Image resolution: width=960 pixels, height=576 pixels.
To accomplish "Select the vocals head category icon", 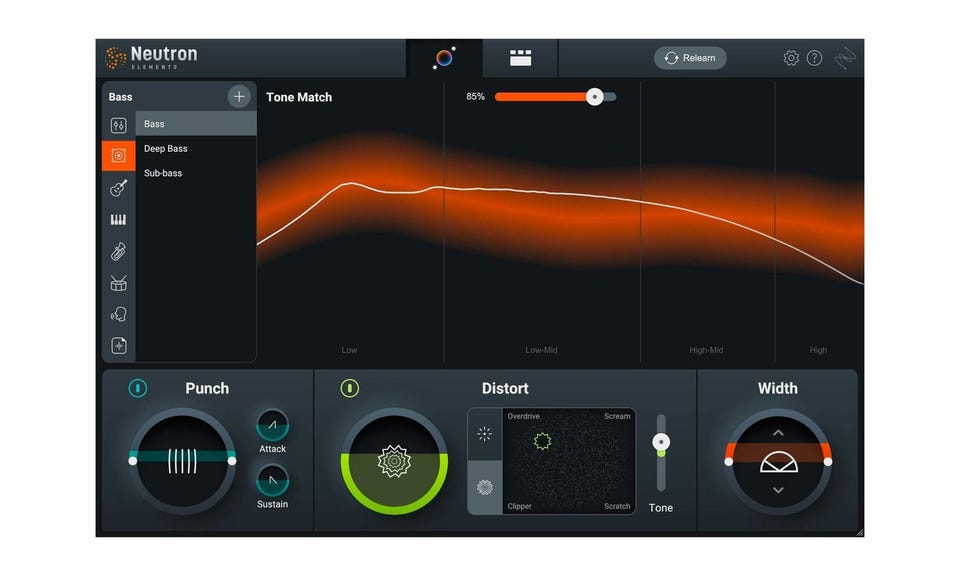I will [118, 315].
